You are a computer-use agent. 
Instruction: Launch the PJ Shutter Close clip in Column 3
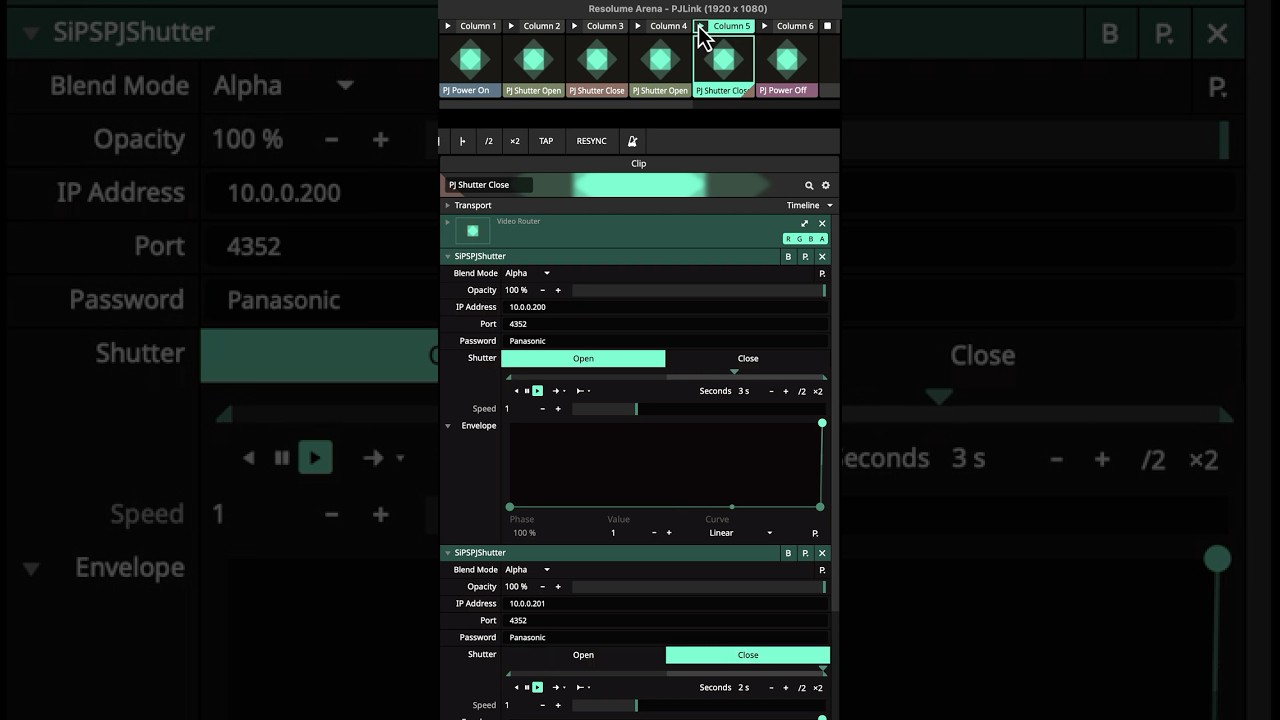pyautogui.click(x=597, y=60)
